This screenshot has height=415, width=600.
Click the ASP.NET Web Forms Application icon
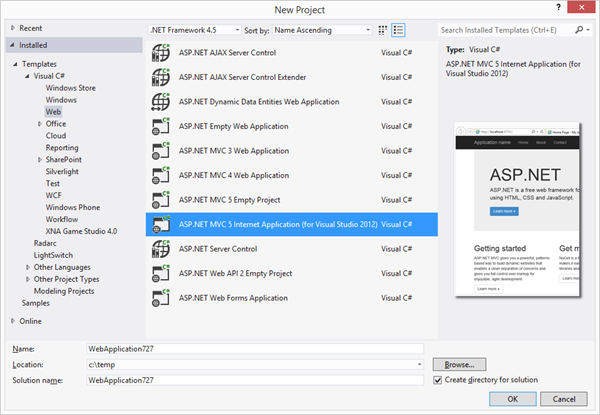click(x=161, y=298)
